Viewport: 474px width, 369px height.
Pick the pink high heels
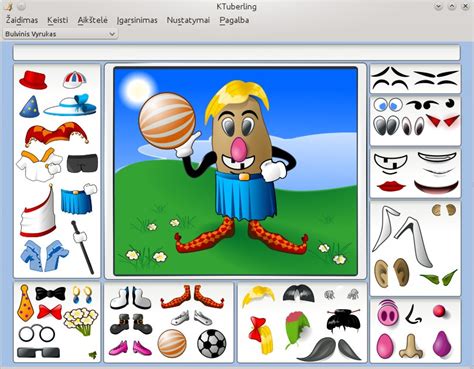130,348
